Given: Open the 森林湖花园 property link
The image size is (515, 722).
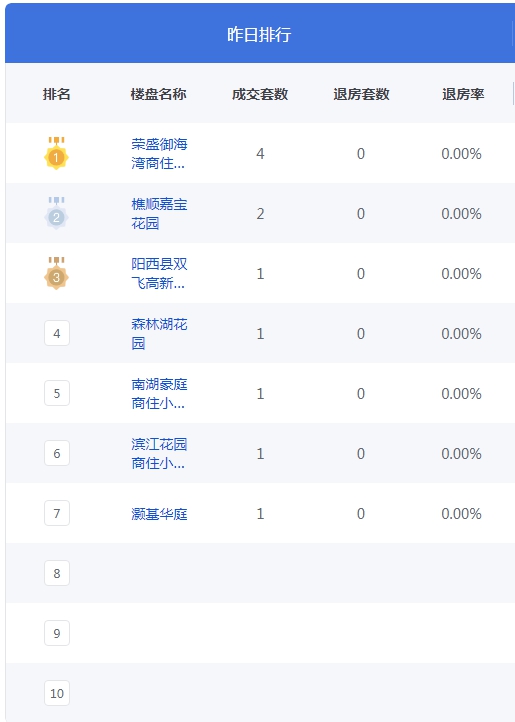Looking at the screenshot, I should (x=159, y=333).
